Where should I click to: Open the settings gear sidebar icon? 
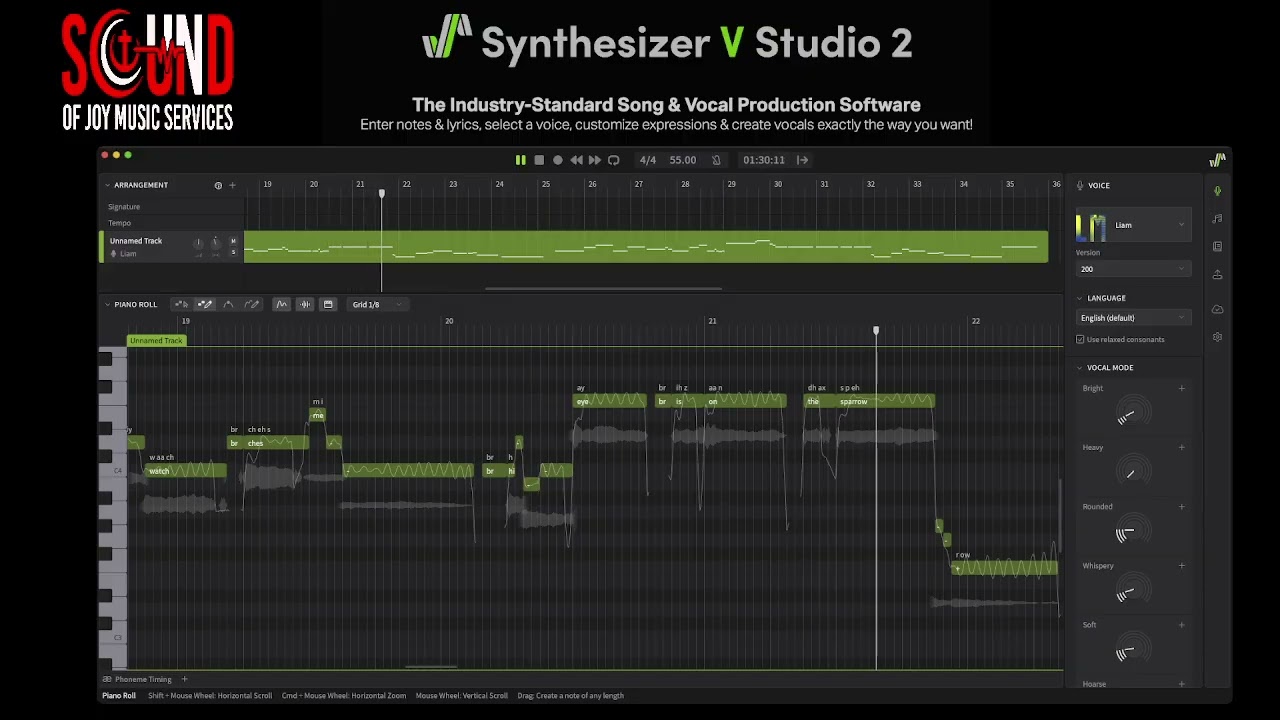[x=1217, y=337]
